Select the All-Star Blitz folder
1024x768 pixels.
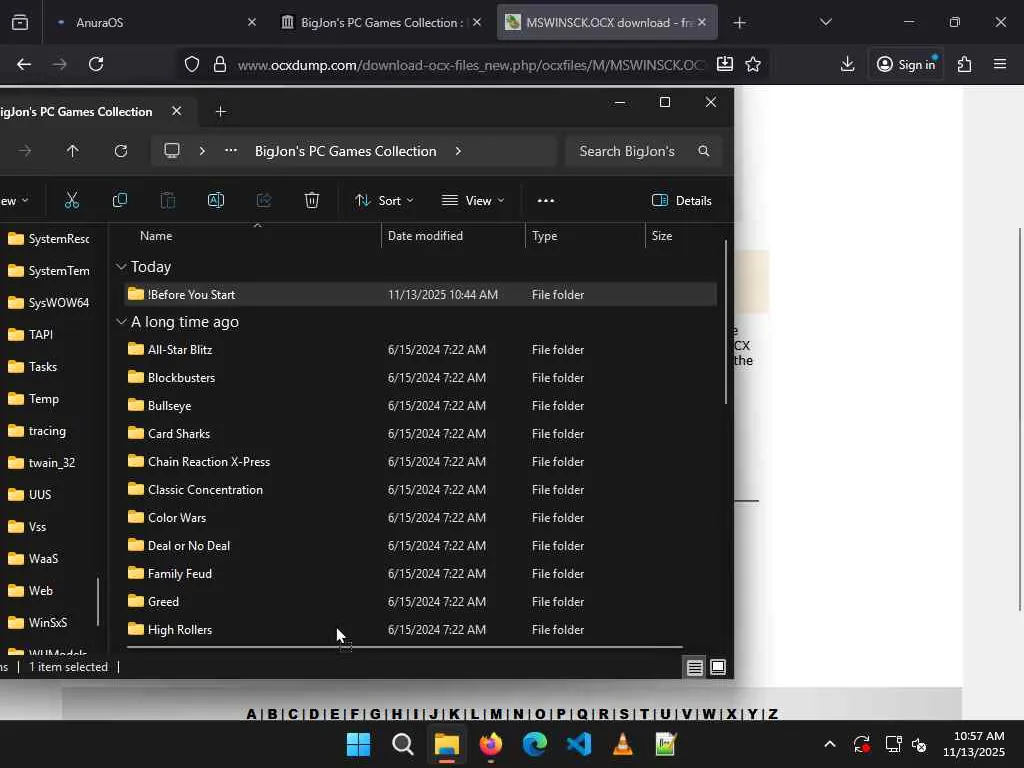[421, 349]
